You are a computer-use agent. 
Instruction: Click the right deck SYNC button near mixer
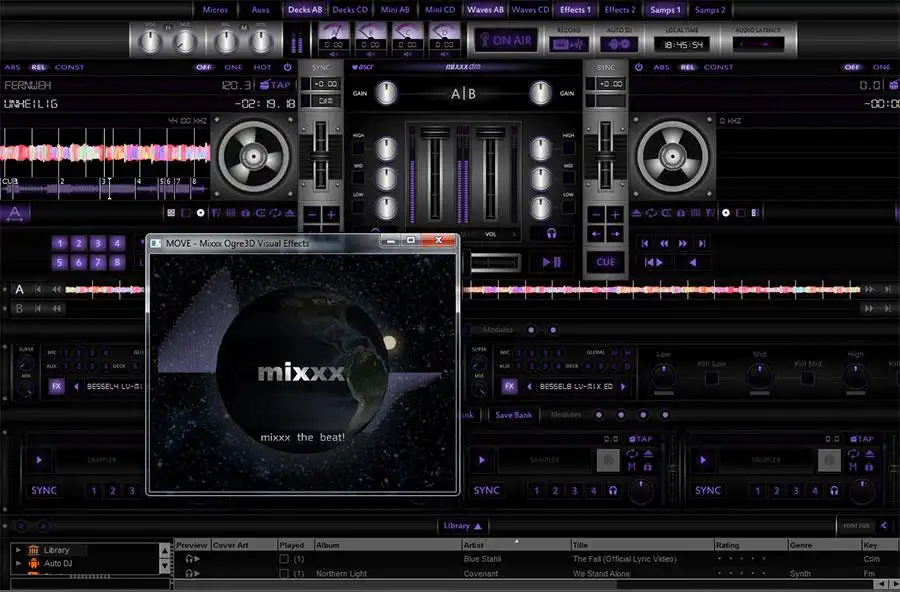(606, 67)
